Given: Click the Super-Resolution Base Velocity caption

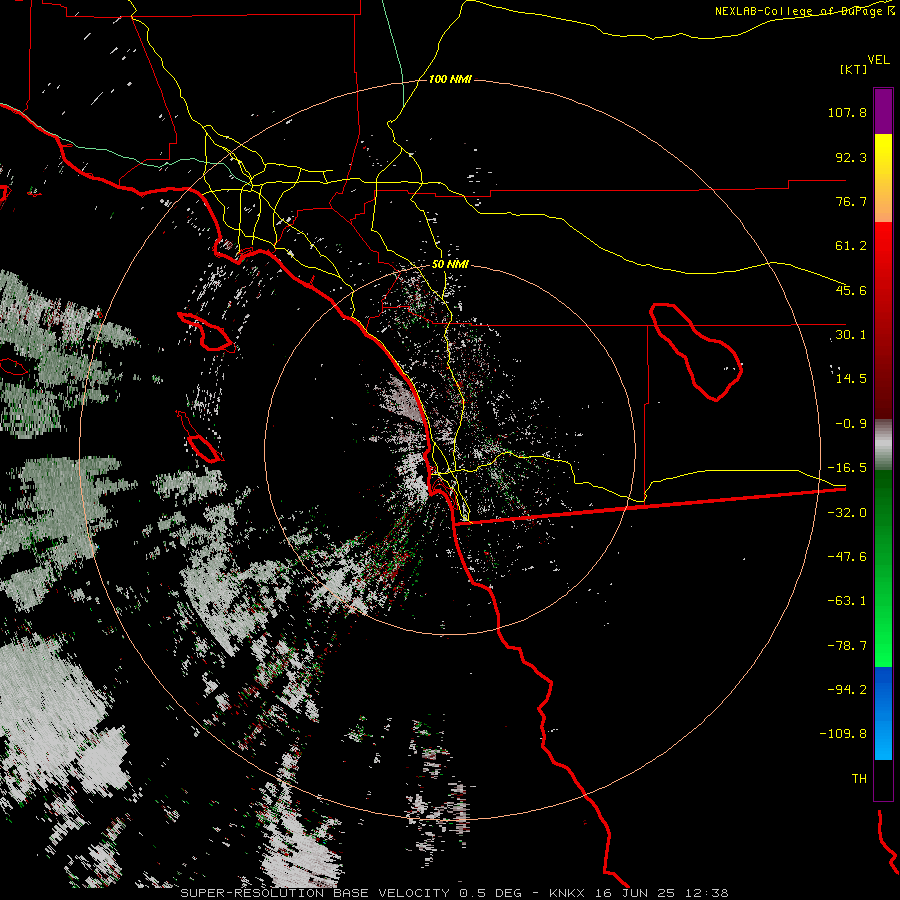Looking at the screenshot, I should coord(454,893).
